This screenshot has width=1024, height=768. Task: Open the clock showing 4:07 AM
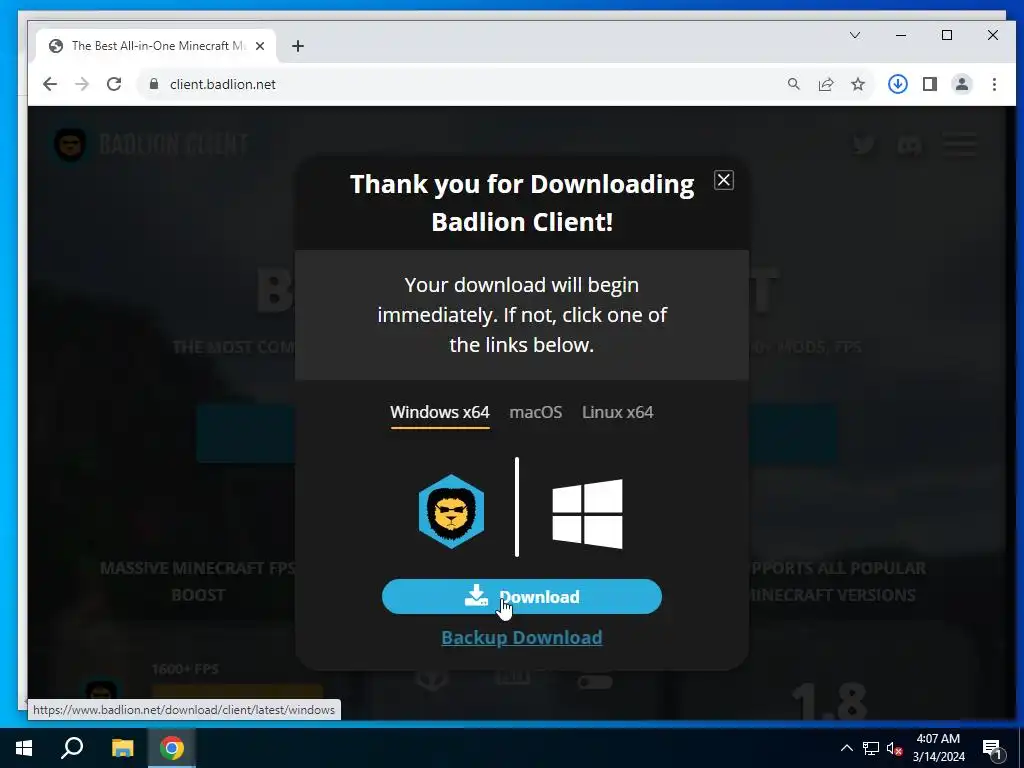point(938,748)
